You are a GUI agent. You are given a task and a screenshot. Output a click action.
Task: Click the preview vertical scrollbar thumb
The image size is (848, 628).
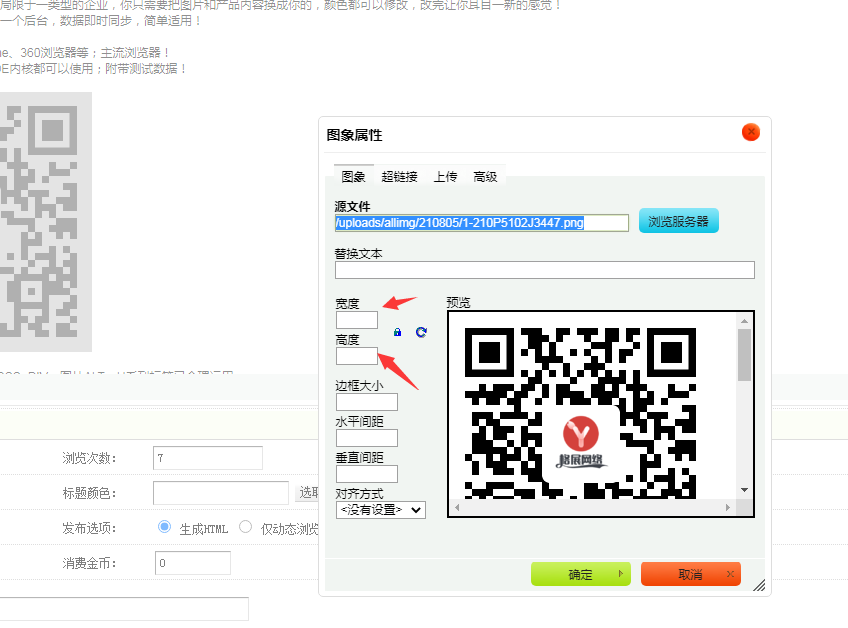click(x=744, y=355)
